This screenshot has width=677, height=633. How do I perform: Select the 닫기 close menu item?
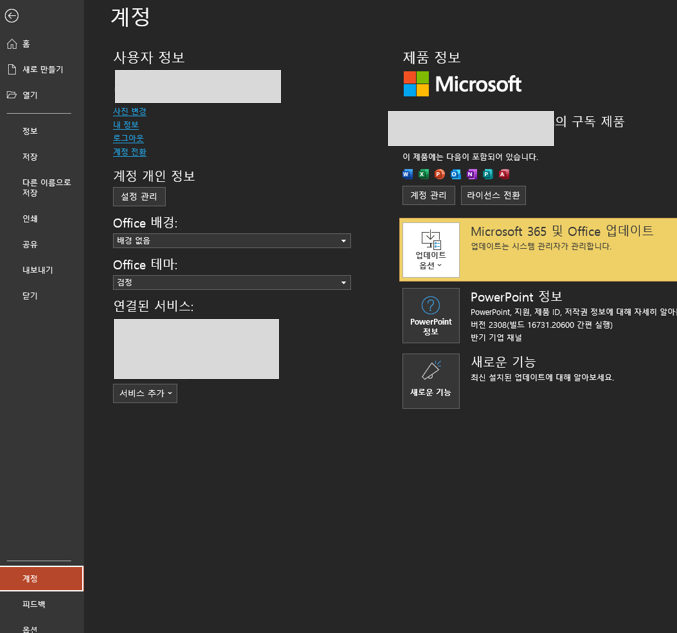point(42,296)
